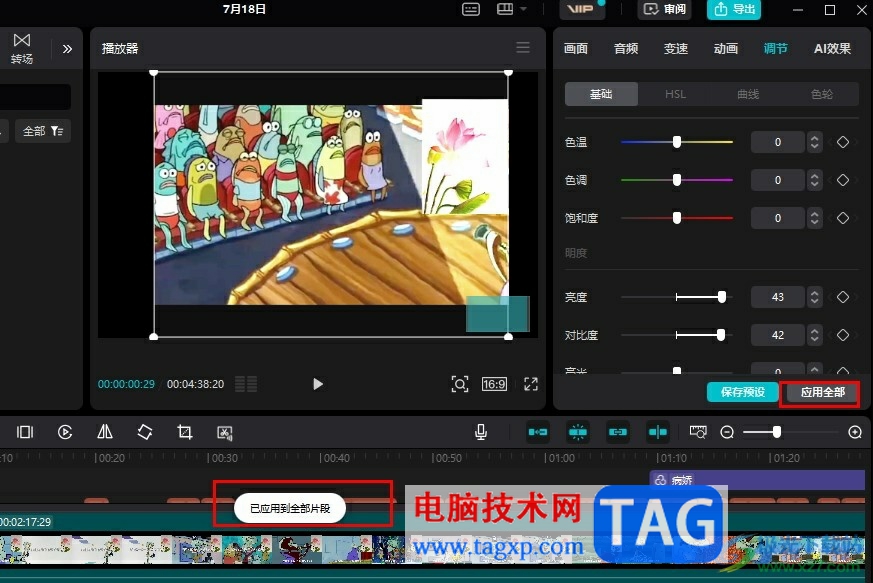
Task: Click the 色调 value stepper arrows
Action: 815,180
